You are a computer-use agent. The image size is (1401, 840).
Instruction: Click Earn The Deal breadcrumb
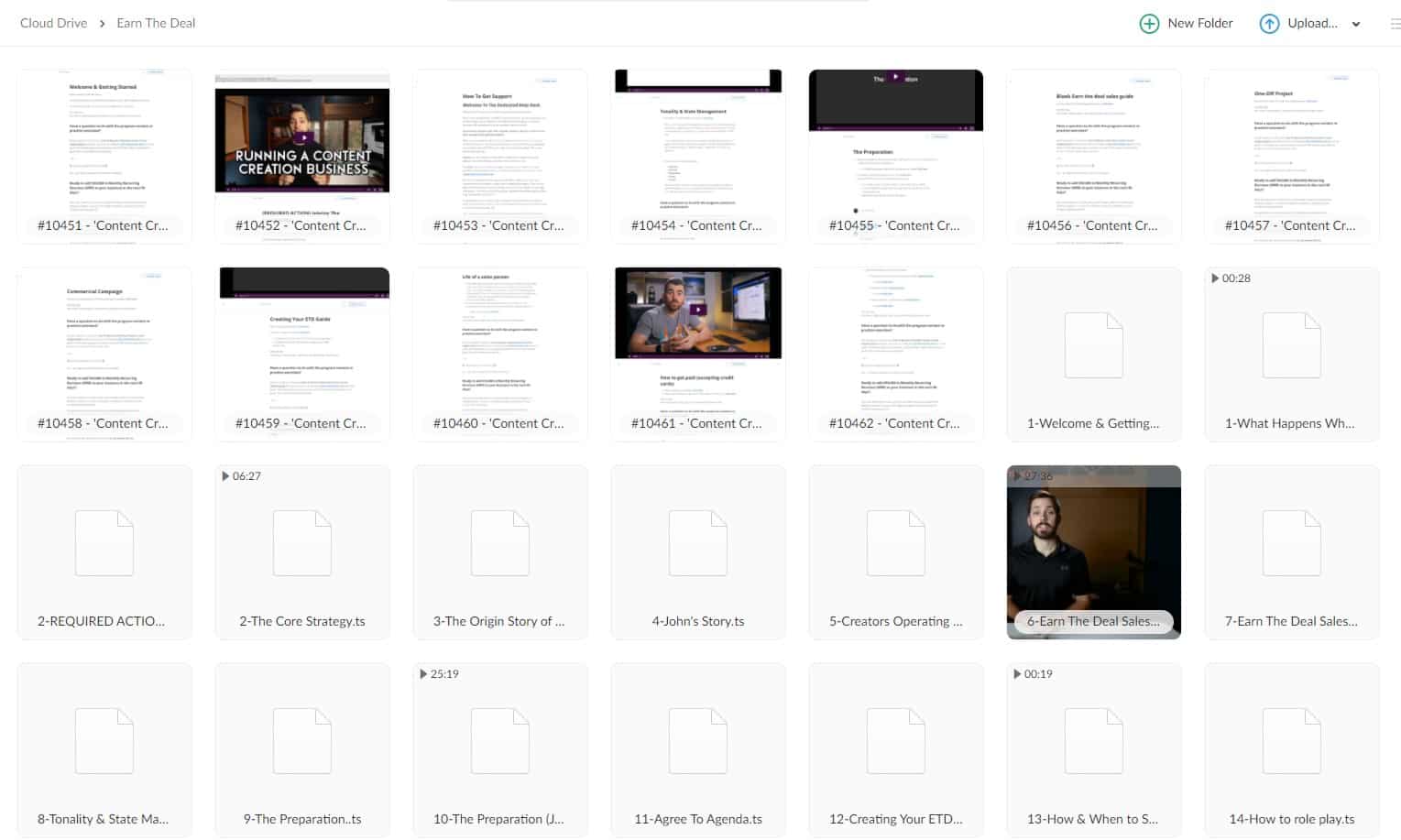(156, 23)
